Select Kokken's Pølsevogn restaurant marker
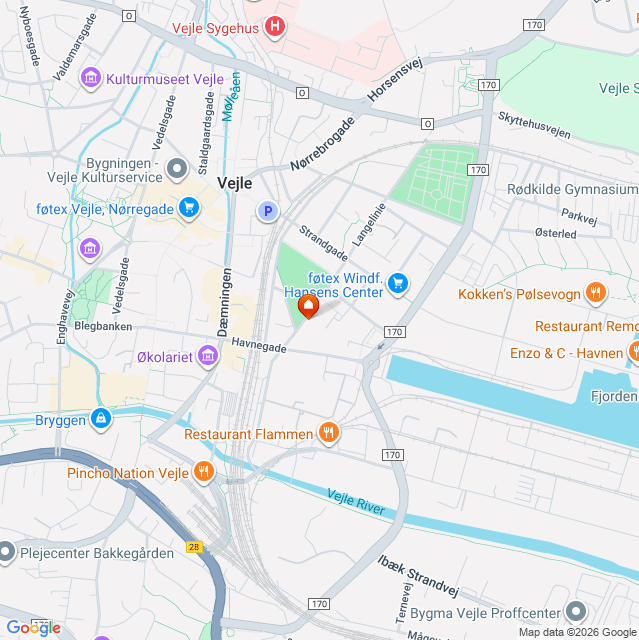This screenshot has width=639, height=640. coord(596,293)
